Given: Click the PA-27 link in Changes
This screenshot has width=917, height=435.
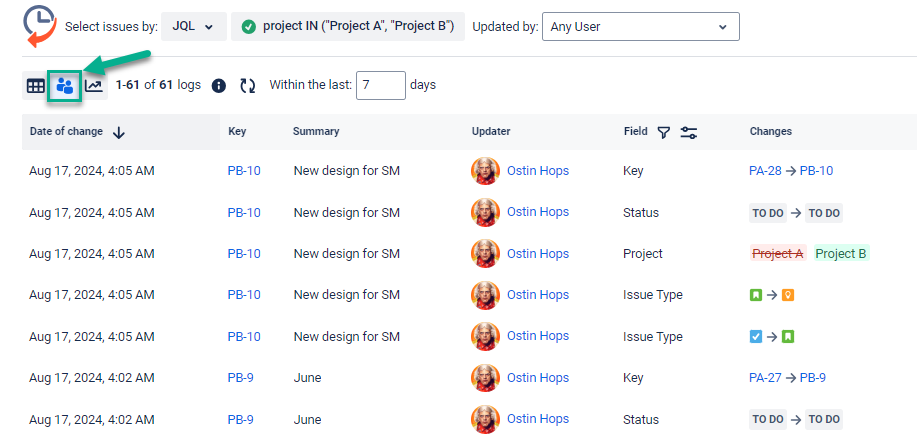Looking at the screenshot, I should 765,377.
